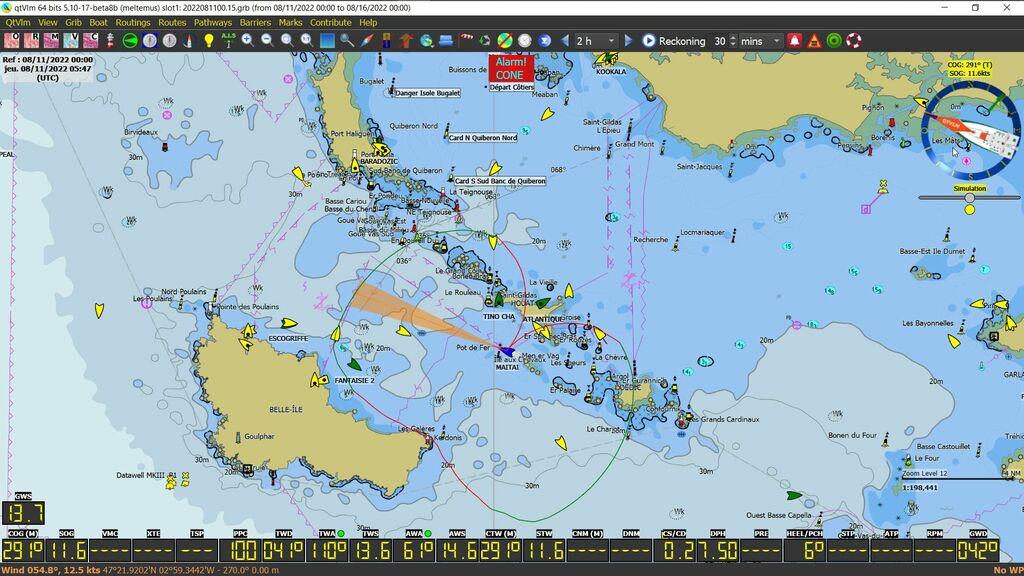Image resolution: width=1024 pixels, height=576 pixels.
Task: Adjust the Simulation slider
Action: 969,197
